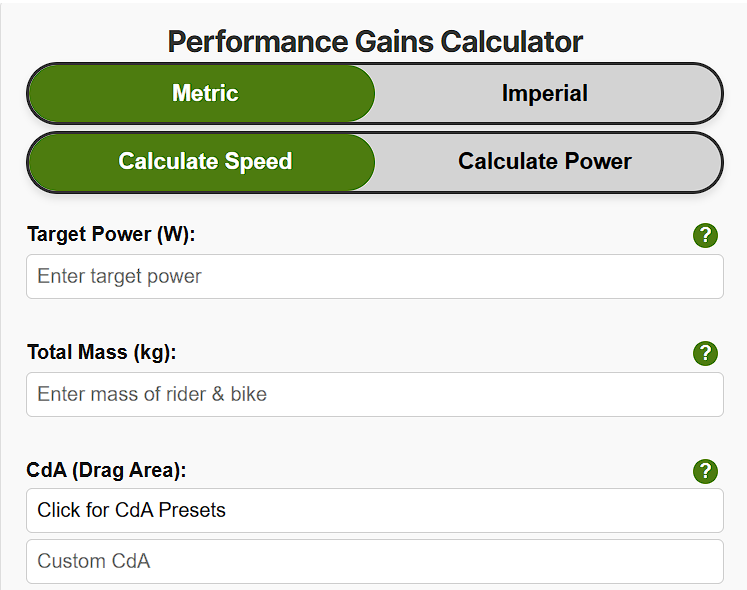The height and width of the screenshot is (590, 747).
Task: Click the CdA Drag Area help icon
Action: pos(705,471)
